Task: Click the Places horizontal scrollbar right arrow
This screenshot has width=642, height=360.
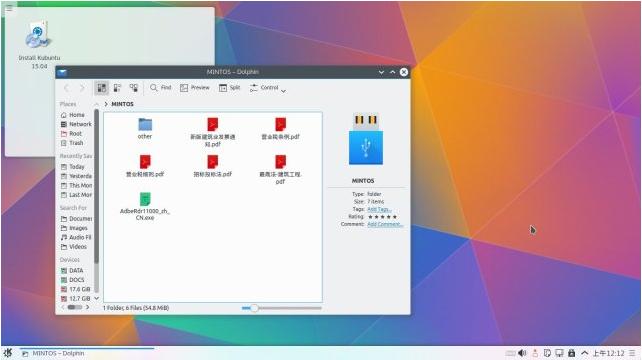Action: tap(87, 307)
